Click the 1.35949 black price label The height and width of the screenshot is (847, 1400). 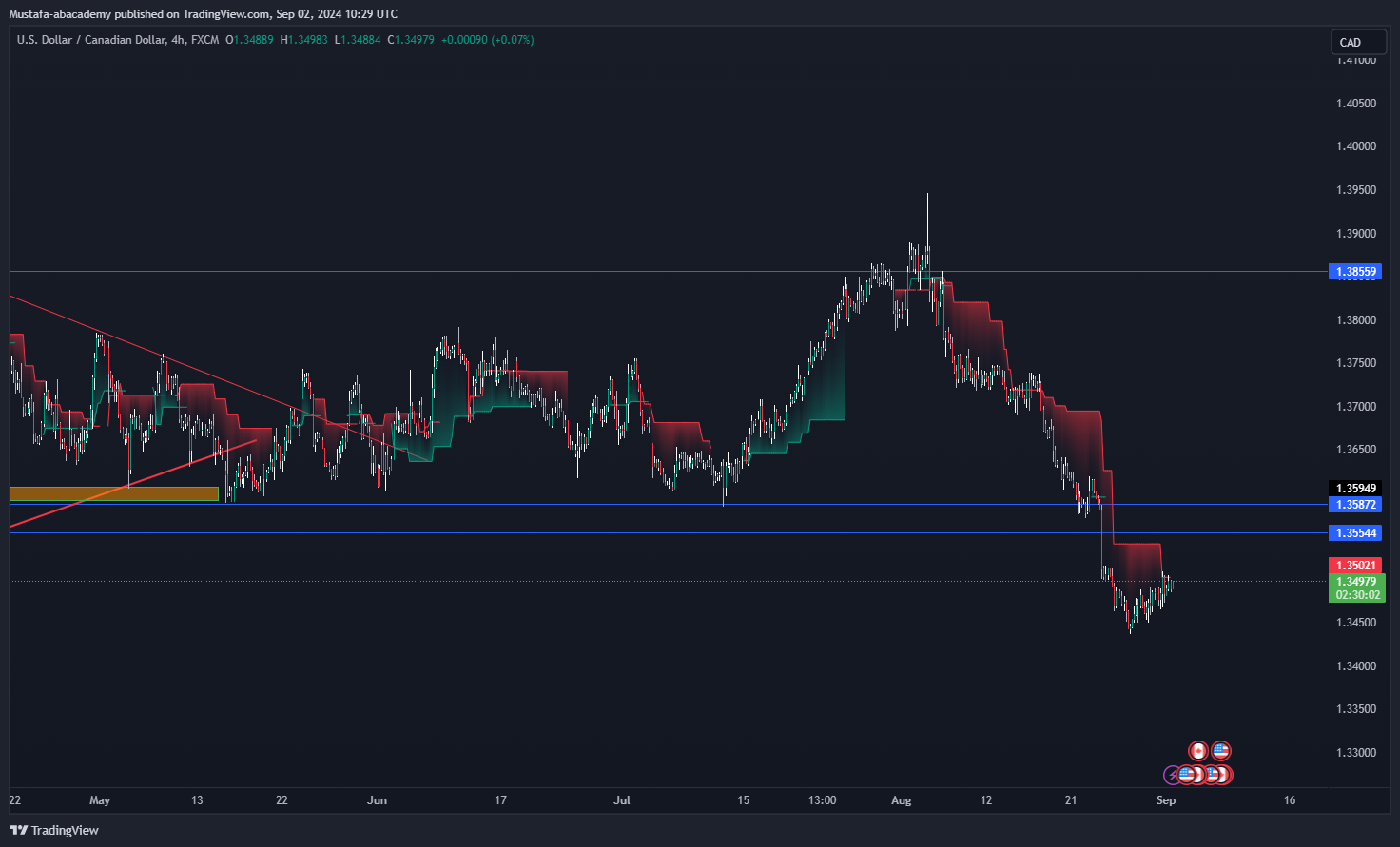pos(1356,489)
